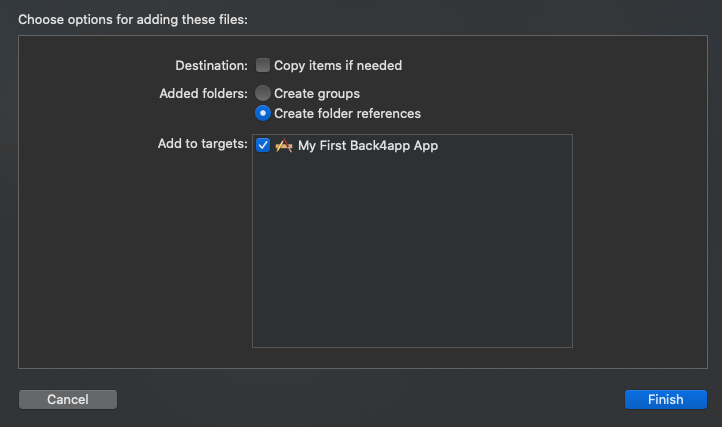This screenshot has height=427, width=722.
Task: Click the word groups in the Added folders option
Action: 338,94
